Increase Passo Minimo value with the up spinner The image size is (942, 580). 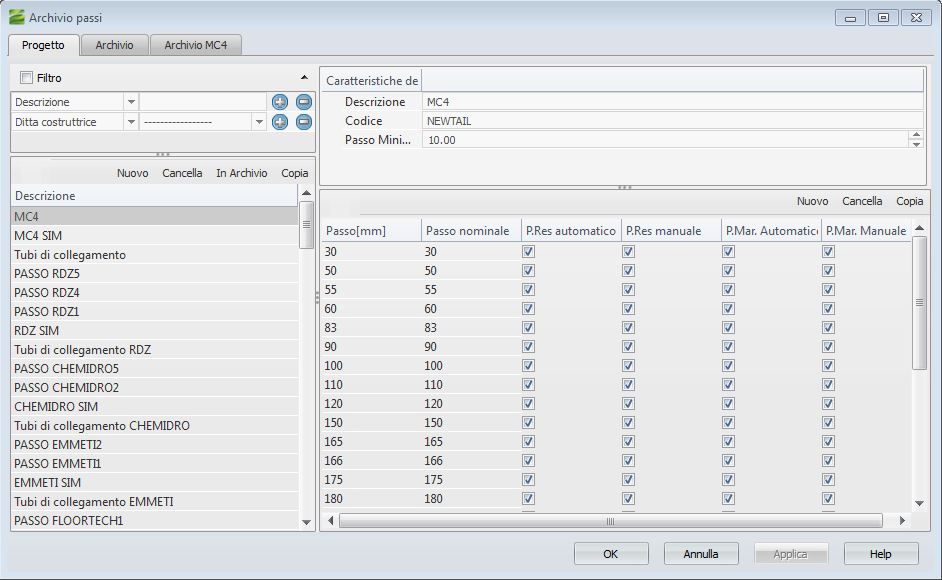click(916, 136)
